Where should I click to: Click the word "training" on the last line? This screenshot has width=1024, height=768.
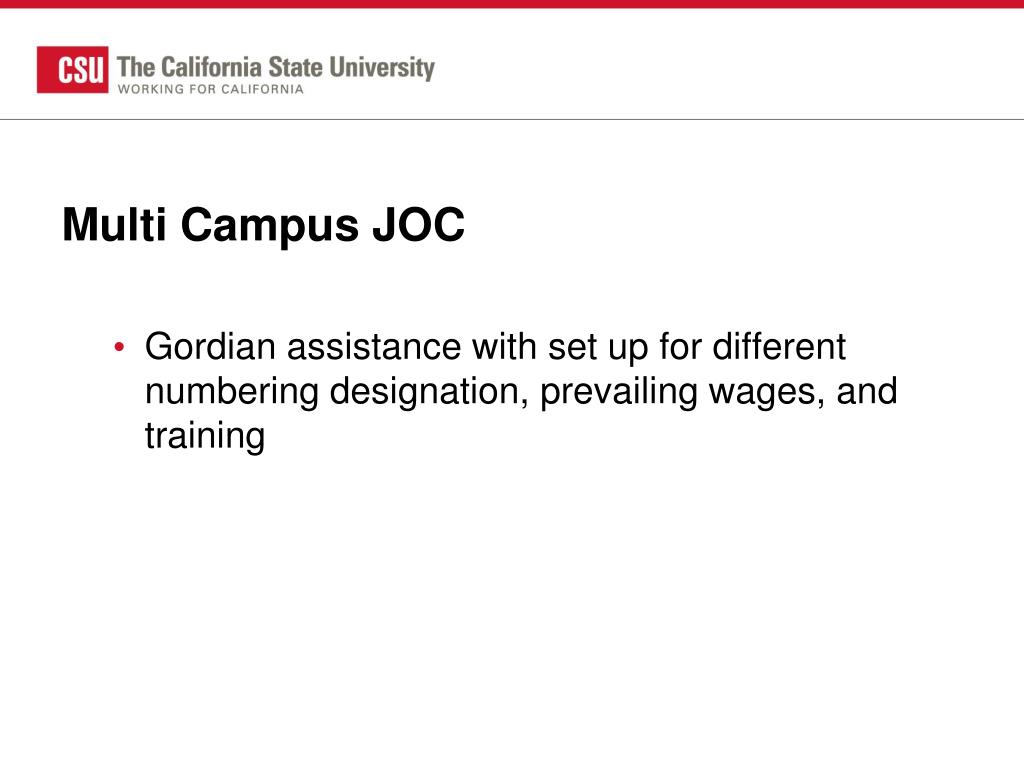coord(205,436)
